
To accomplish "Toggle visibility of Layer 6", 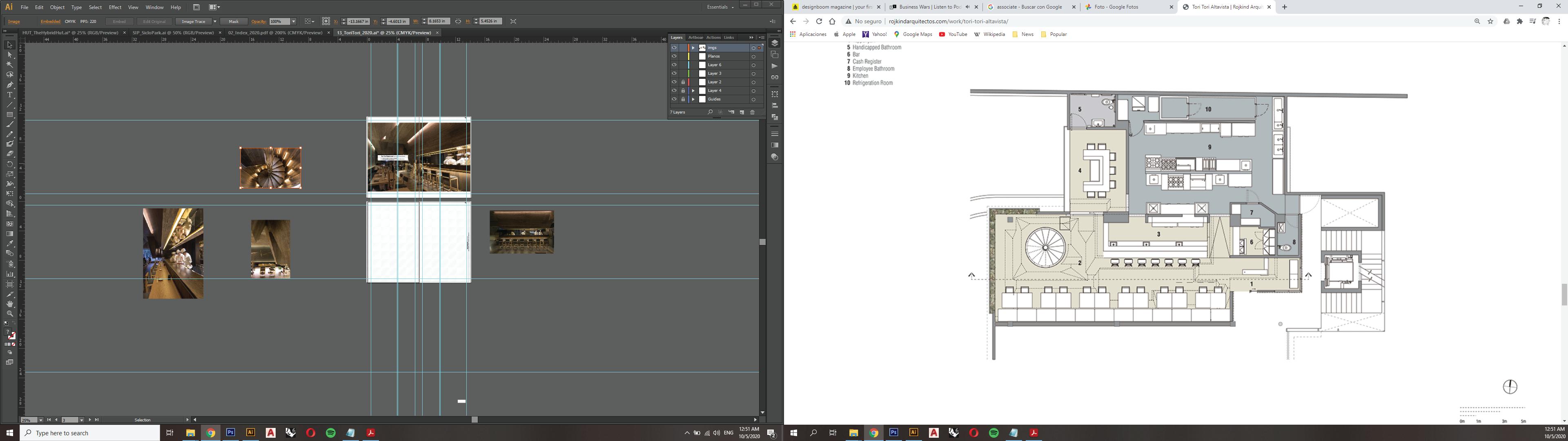I will pos(674,65).
